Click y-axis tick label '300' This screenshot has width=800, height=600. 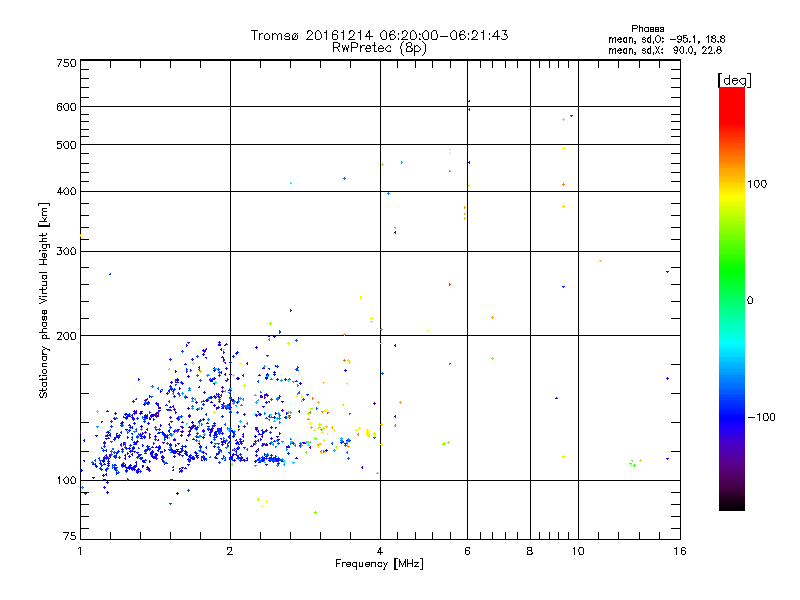pos(66,251)
